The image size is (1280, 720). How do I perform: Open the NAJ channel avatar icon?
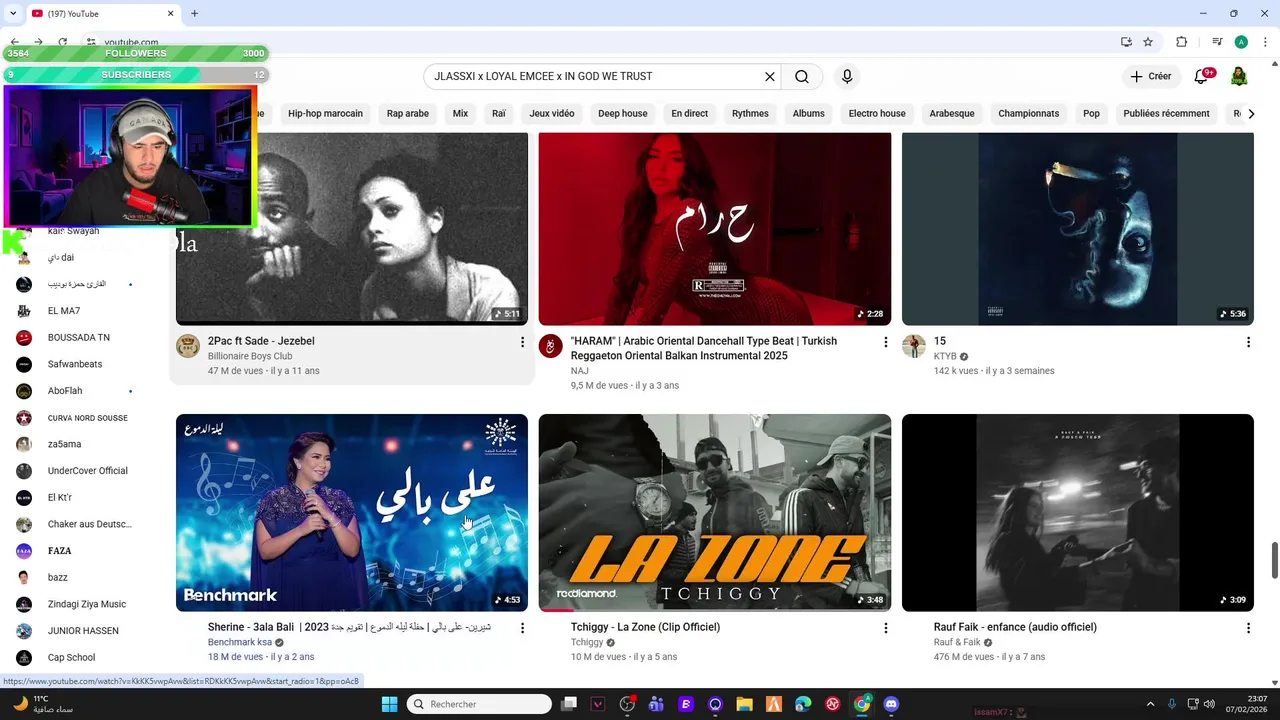tap(551, 346)
